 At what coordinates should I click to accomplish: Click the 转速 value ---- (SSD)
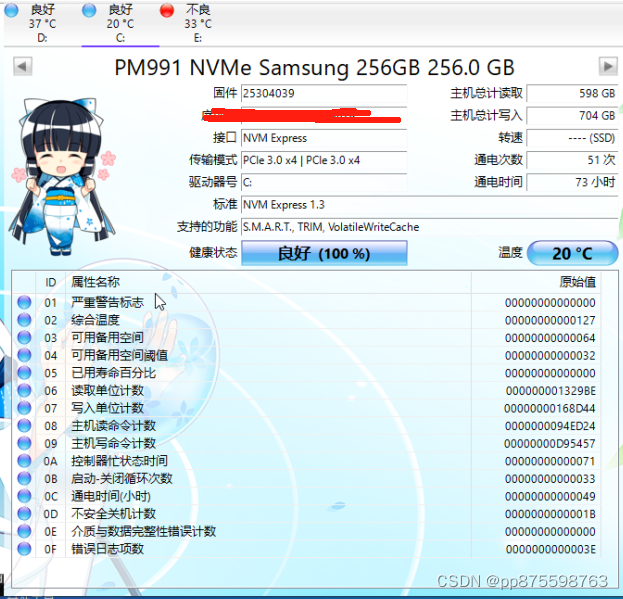573,138
